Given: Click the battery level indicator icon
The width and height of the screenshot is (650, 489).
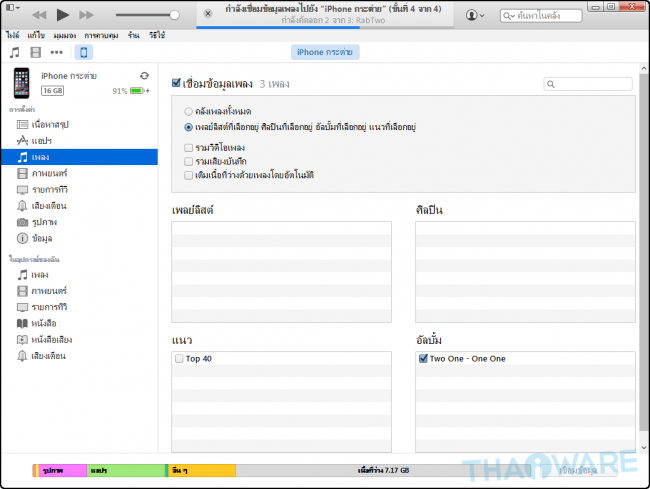Looking at the screenshot, I should (x=138, y=91).
